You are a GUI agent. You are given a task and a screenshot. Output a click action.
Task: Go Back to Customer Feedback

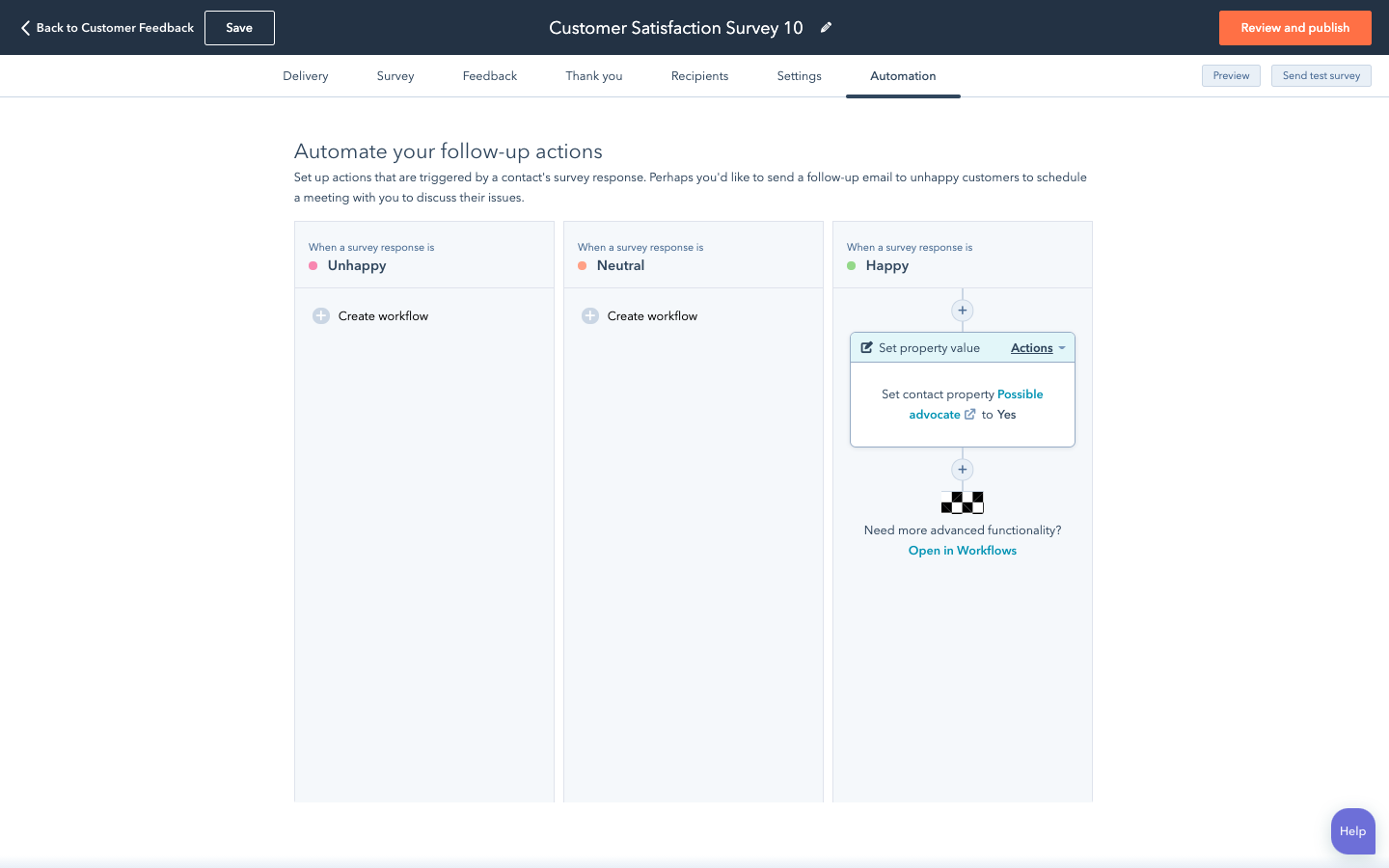[x=107, y=28]
